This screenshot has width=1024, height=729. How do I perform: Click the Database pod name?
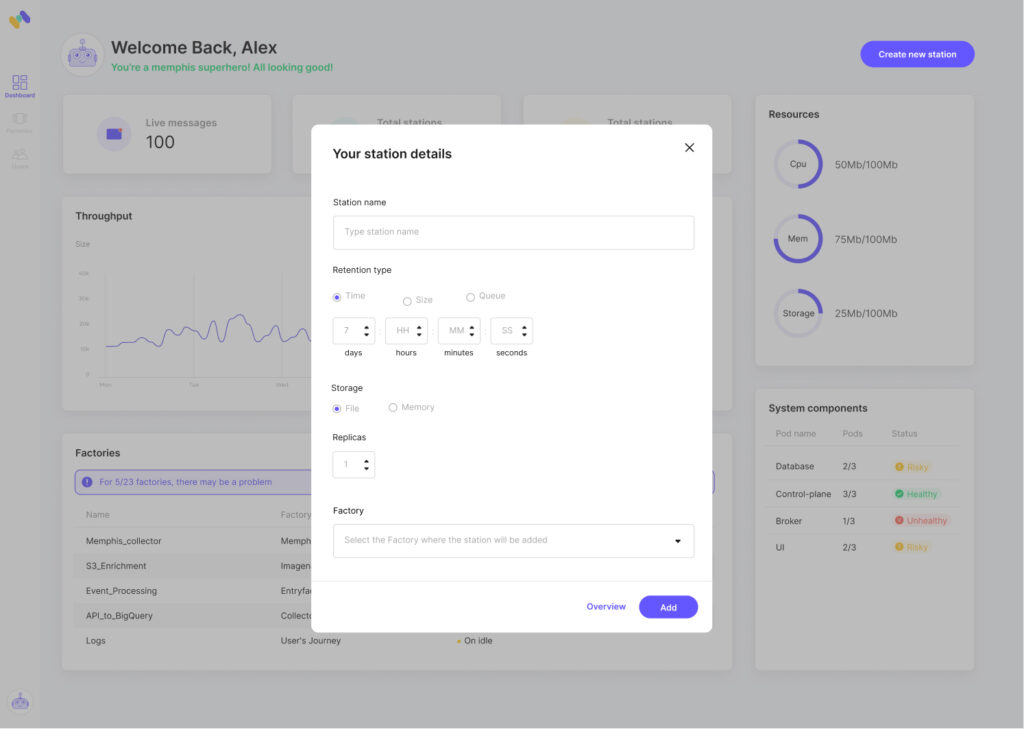point(795,466)
